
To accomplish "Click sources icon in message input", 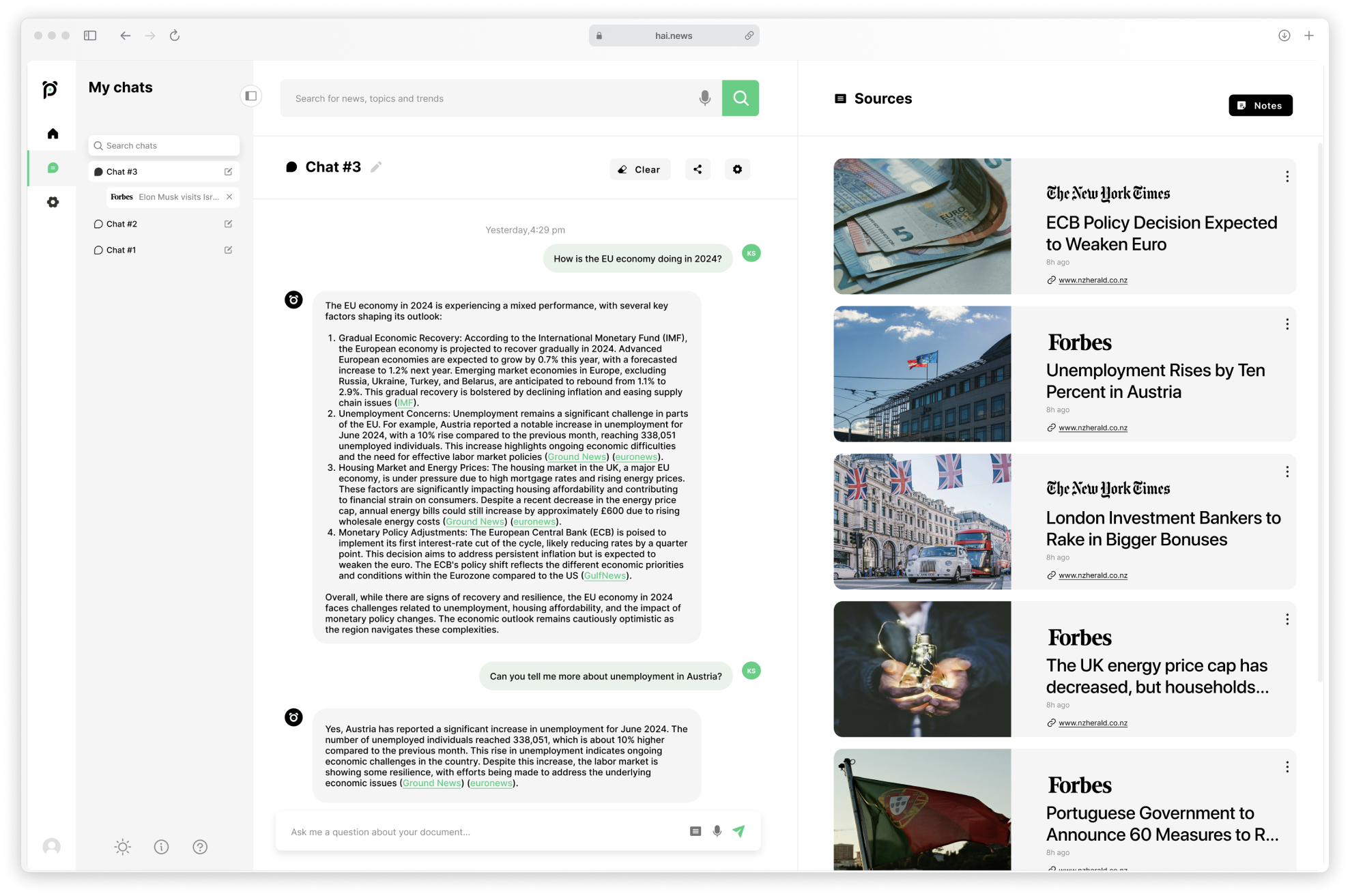I will pos(695,831).
